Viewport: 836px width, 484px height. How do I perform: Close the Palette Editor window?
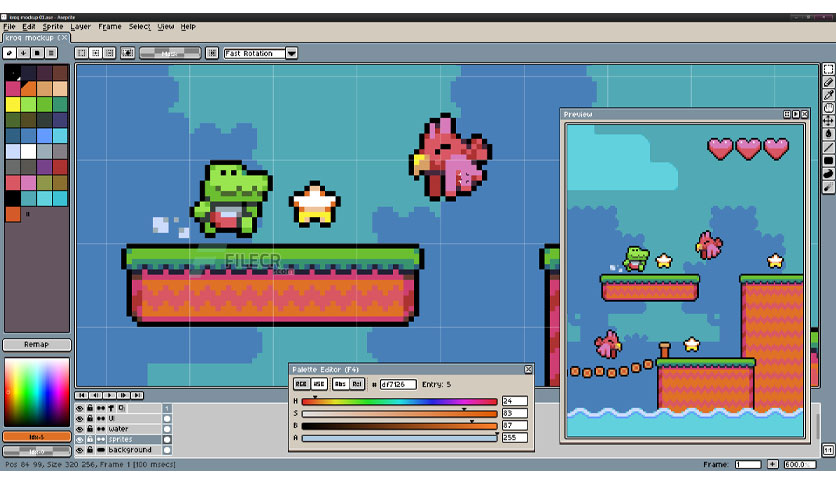(x=528, y=369)
